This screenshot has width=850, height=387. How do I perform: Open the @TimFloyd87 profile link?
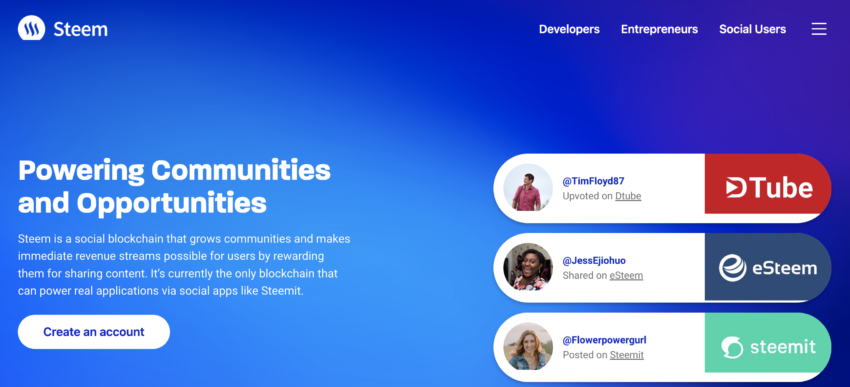coord(594,181)
